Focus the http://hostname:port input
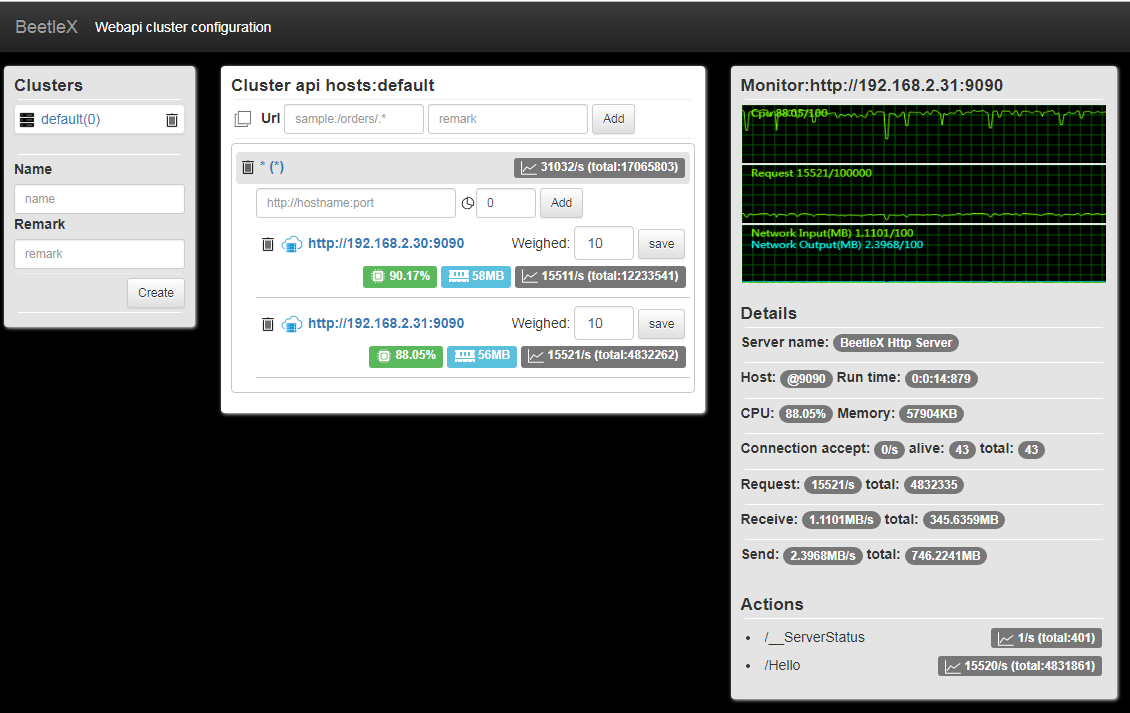 (x=356, y=203)
